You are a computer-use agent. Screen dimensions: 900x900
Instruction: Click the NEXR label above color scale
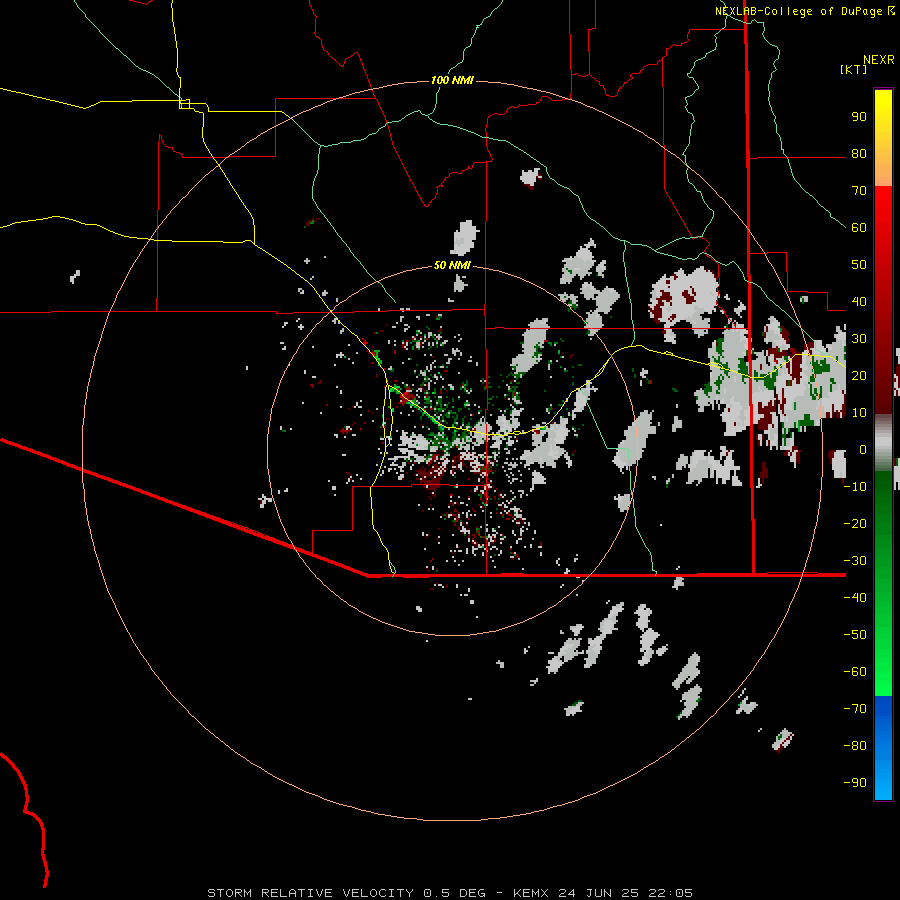click(x=878, y=60)
